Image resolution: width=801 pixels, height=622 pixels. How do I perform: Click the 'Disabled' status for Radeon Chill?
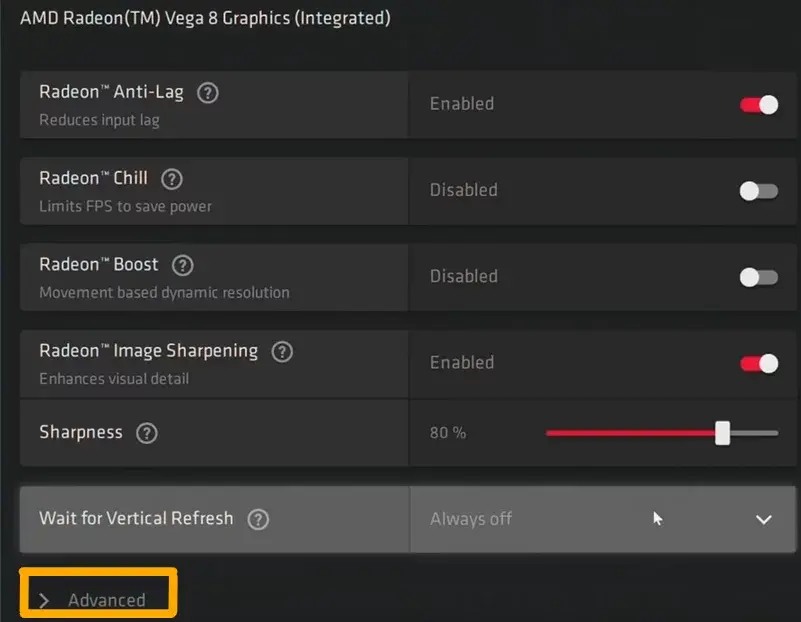tap(464, 190)
